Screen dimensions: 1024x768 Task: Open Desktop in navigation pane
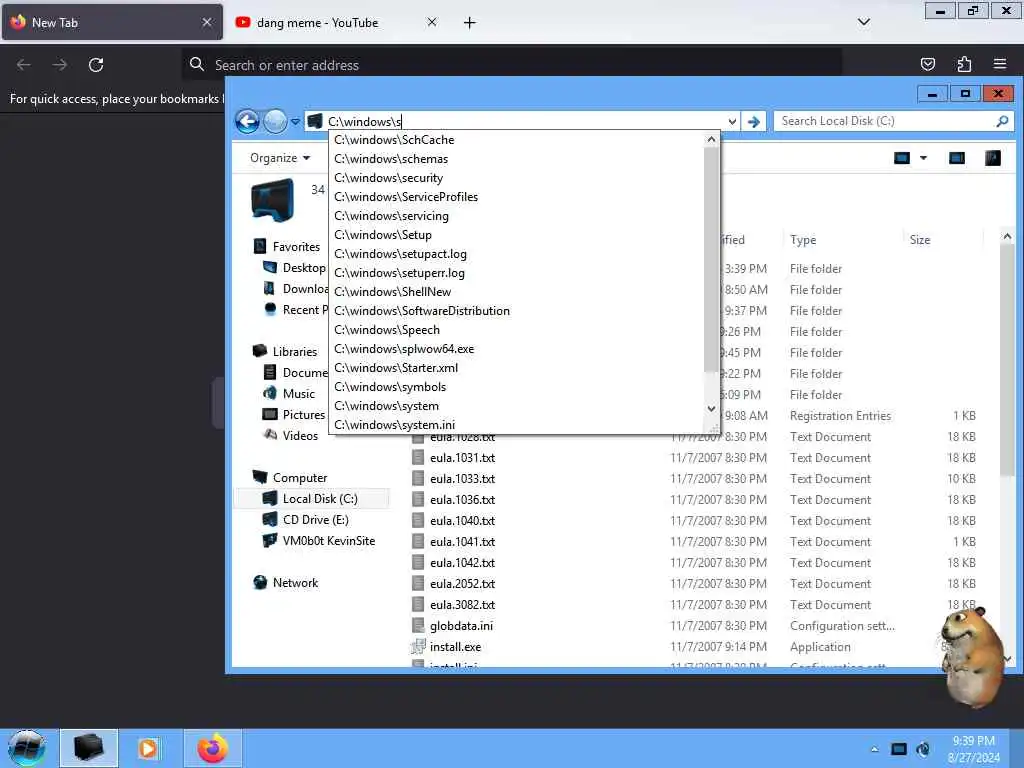pyautogui.click(x=304, y=268)
